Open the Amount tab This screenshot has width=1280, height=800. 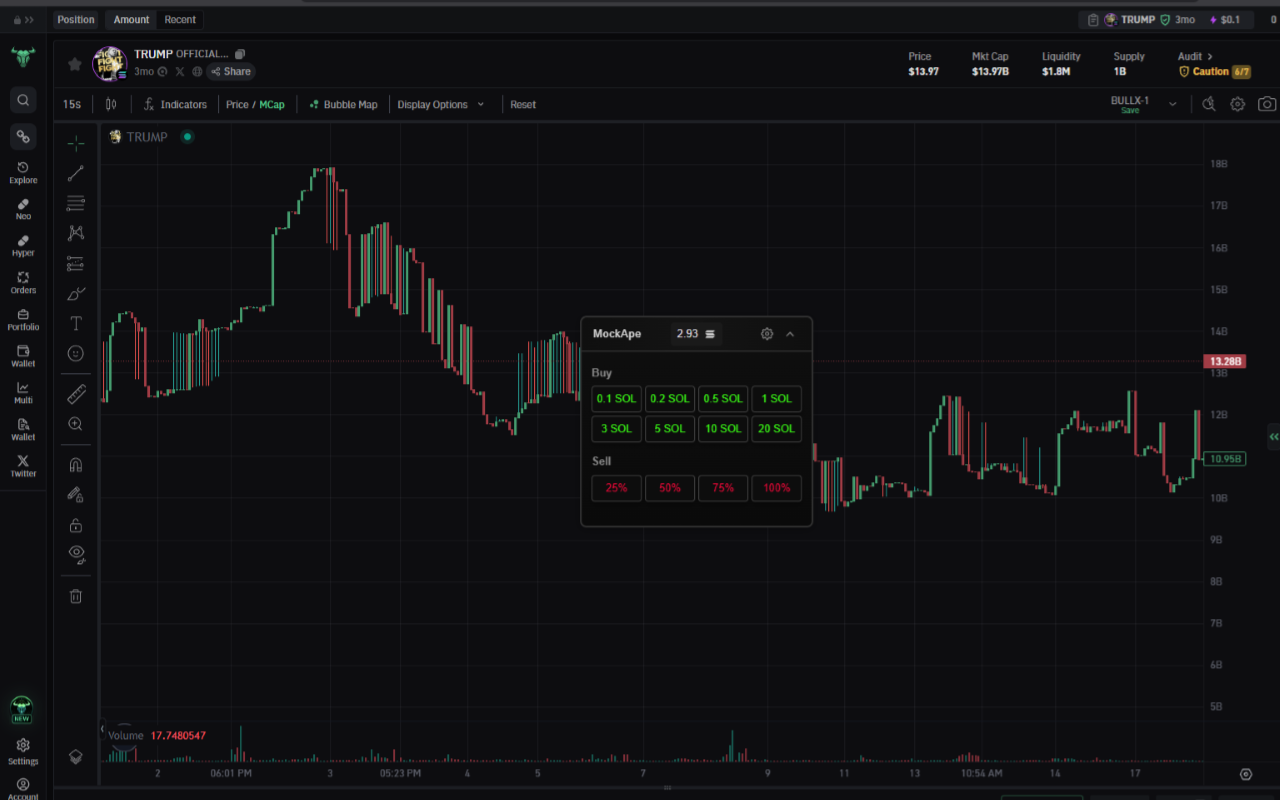click(x=130, y=19)
